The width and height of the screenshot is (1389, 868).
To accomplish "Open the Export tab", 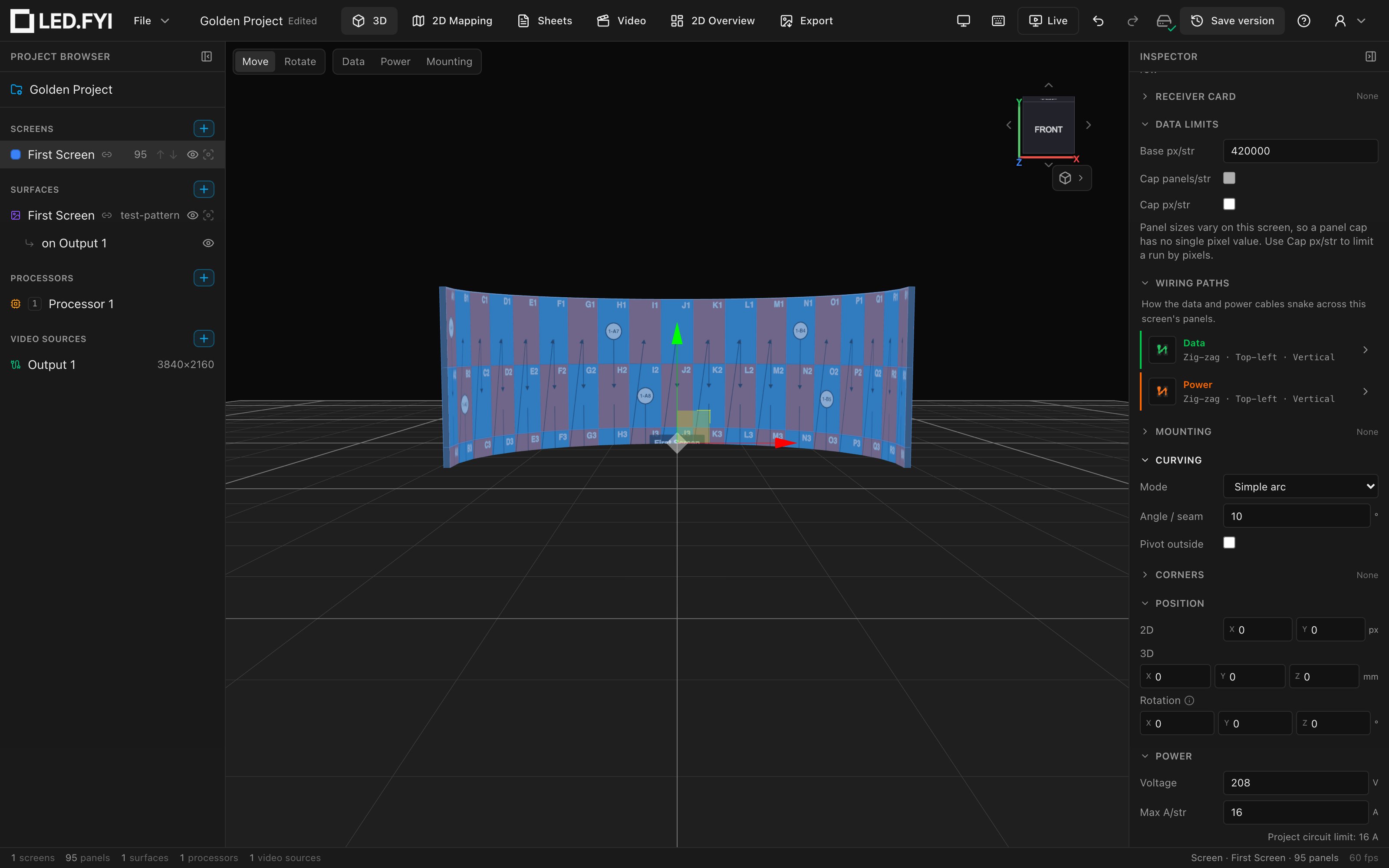I will click(x=806, y=21).
